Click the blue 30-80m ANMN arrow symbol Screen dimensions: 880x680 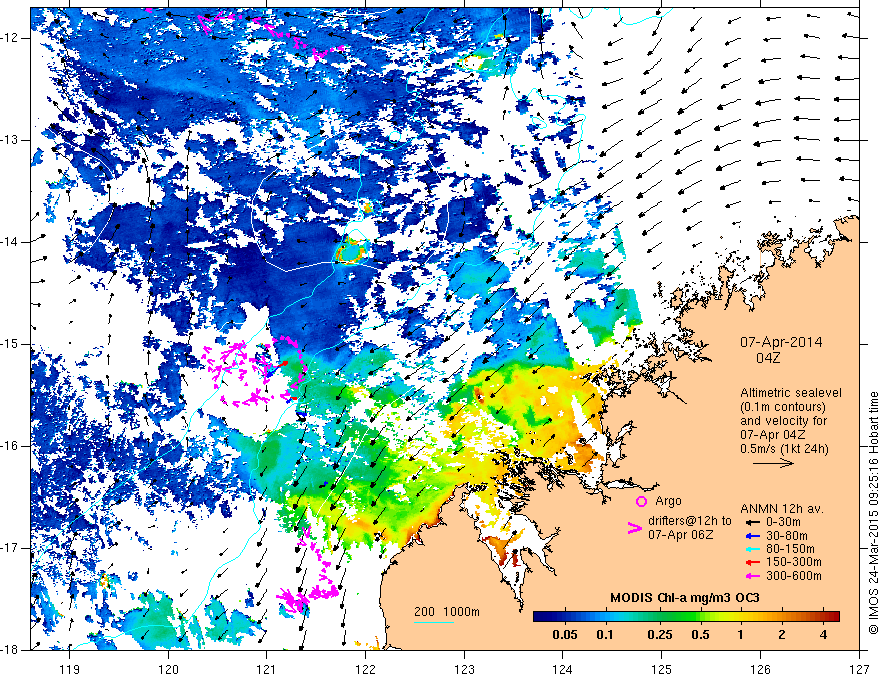click(751, 535)
